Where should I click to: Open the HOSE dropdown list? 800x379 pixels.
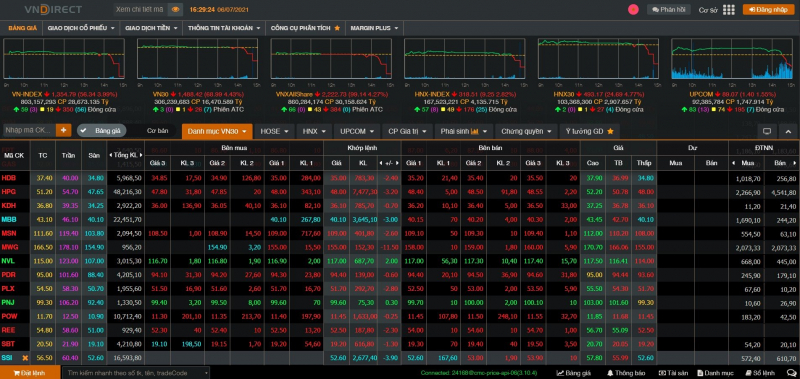pyautogui.click(x=274, y=131)
